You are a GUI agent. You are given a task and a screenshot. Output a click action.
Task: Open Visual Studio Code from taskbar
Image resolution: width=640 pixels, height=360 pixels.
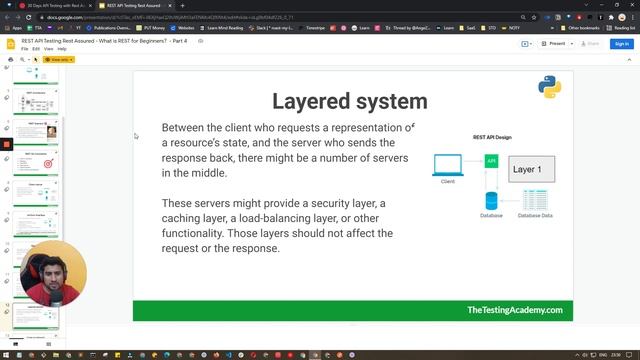pyautogui.click(x=229, y=355)
